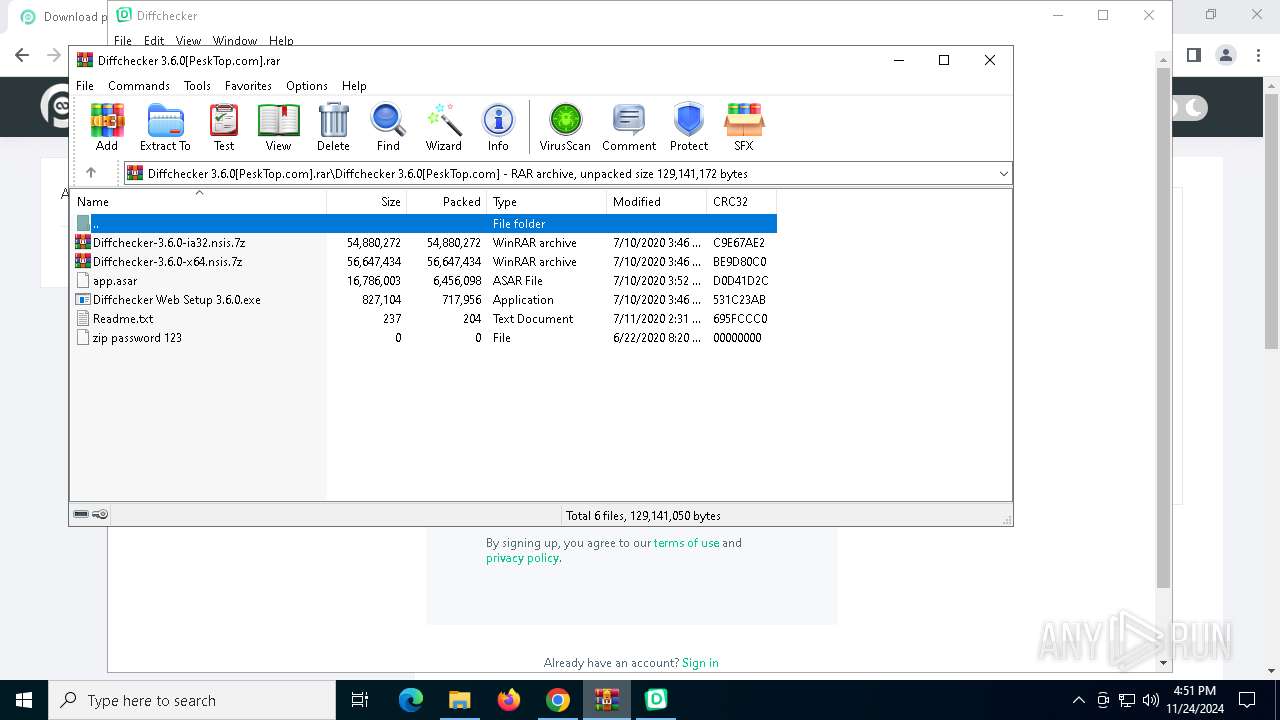Click the SFX toolbar icon

pyautogui.click(x=744, y=127)
